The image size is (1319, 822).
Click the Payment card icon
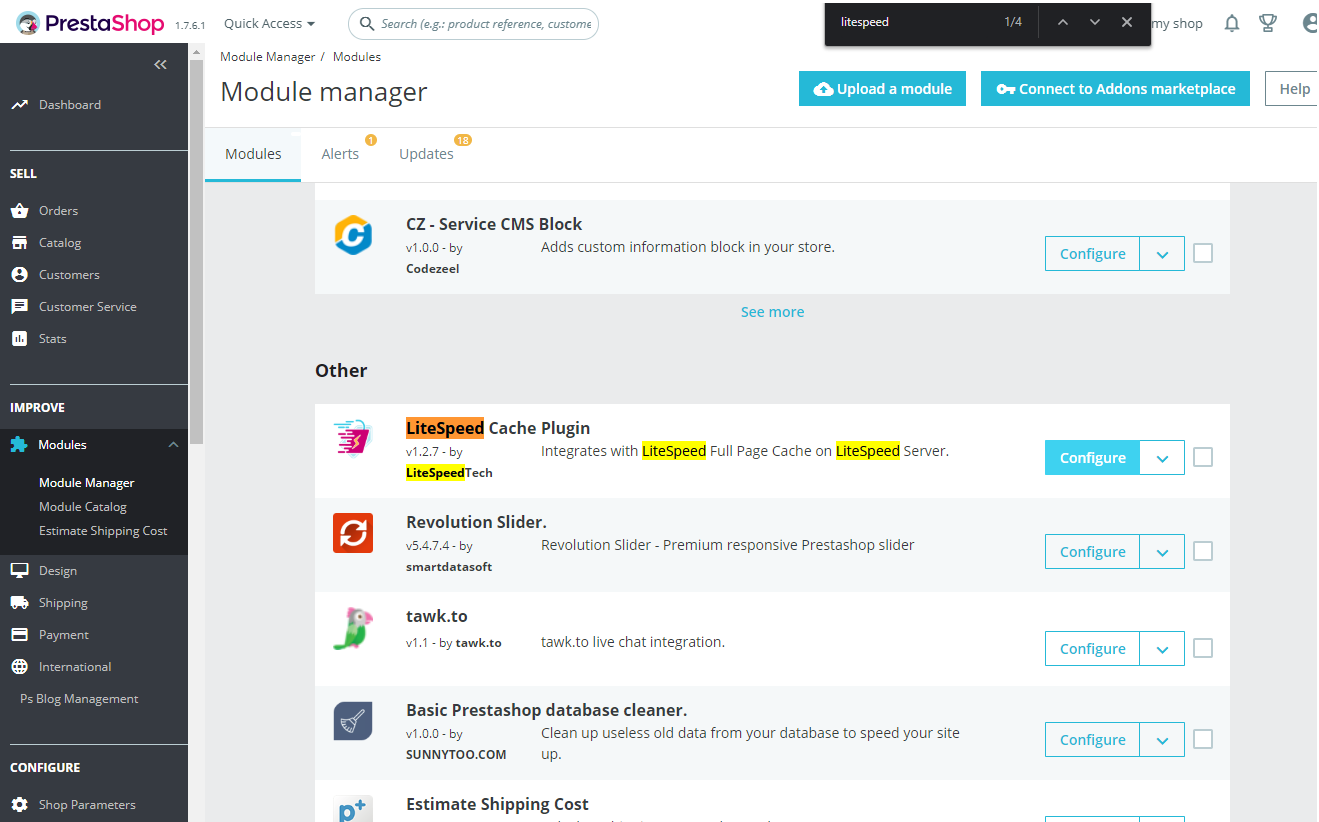[x=19, y=634]
